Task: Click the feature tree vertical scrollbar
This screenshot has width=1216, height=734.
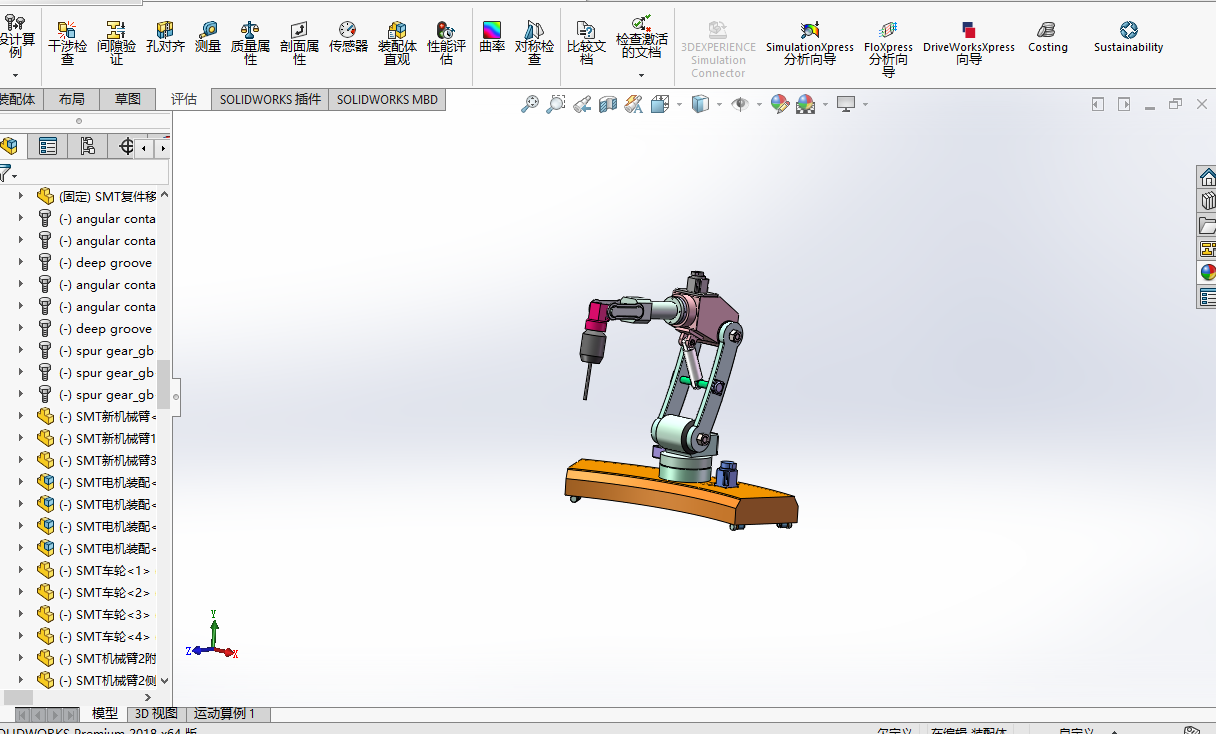Action: click(x=164, y=385)
